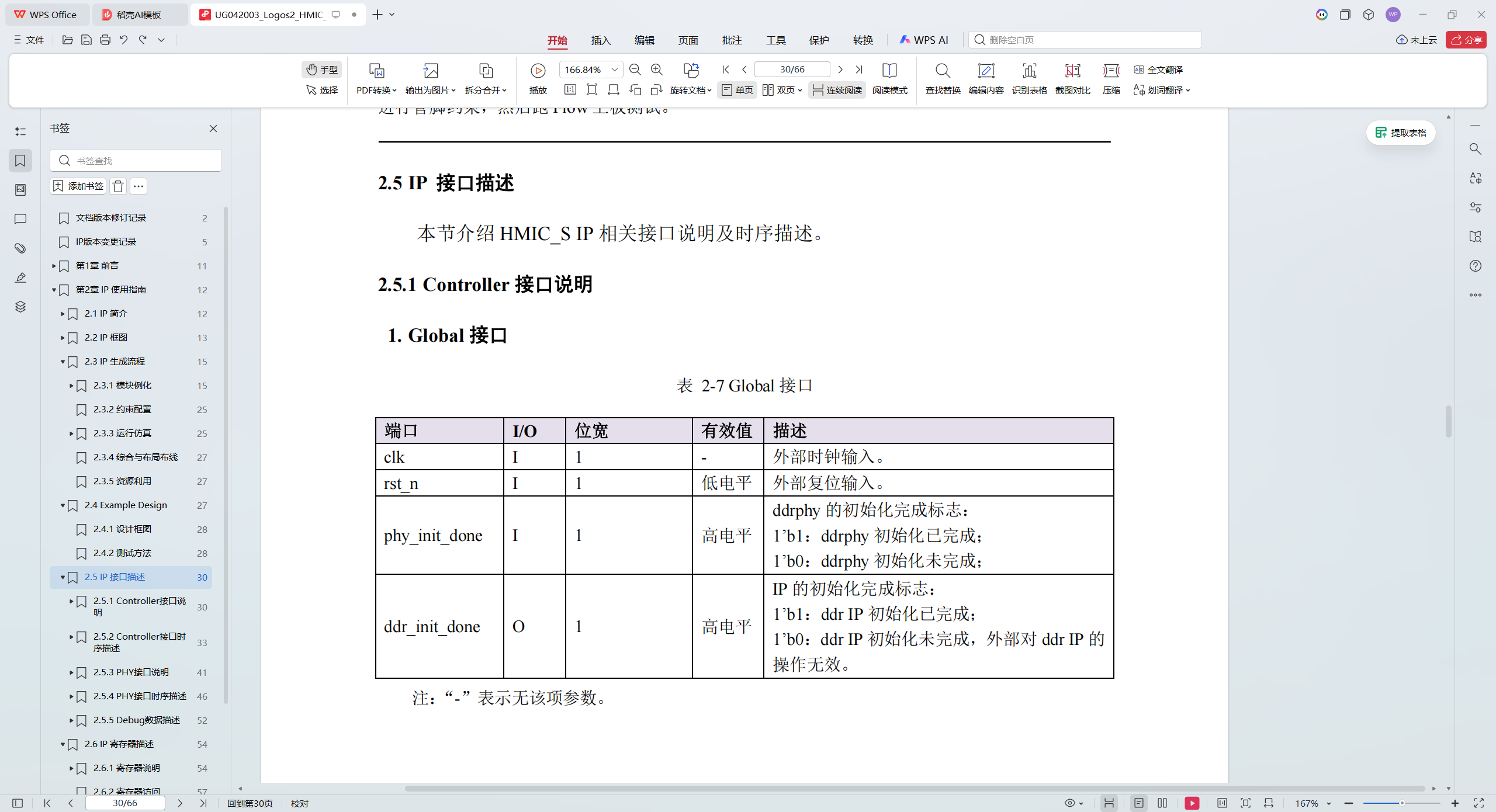Switch to the 工具 ribbon tab

(x=777, y=40)
